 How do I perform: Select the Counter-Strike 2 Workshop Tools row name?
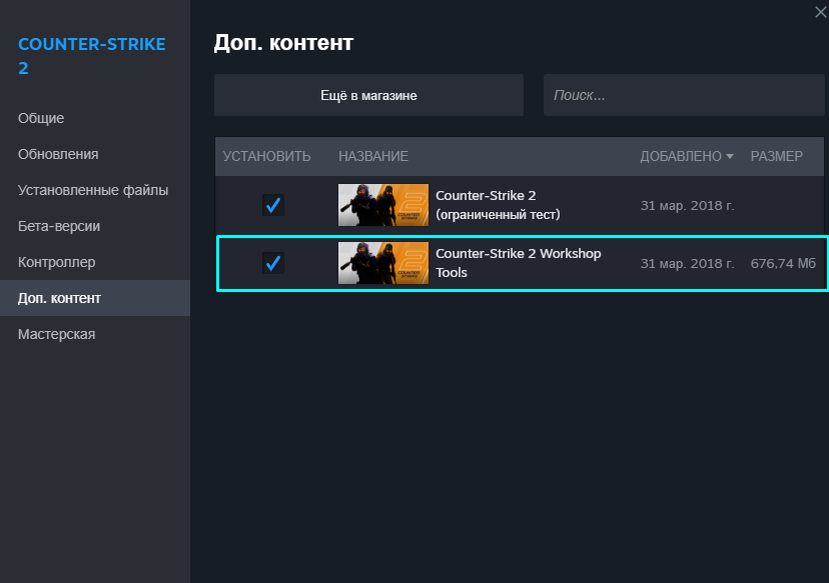tap(518, 263)
